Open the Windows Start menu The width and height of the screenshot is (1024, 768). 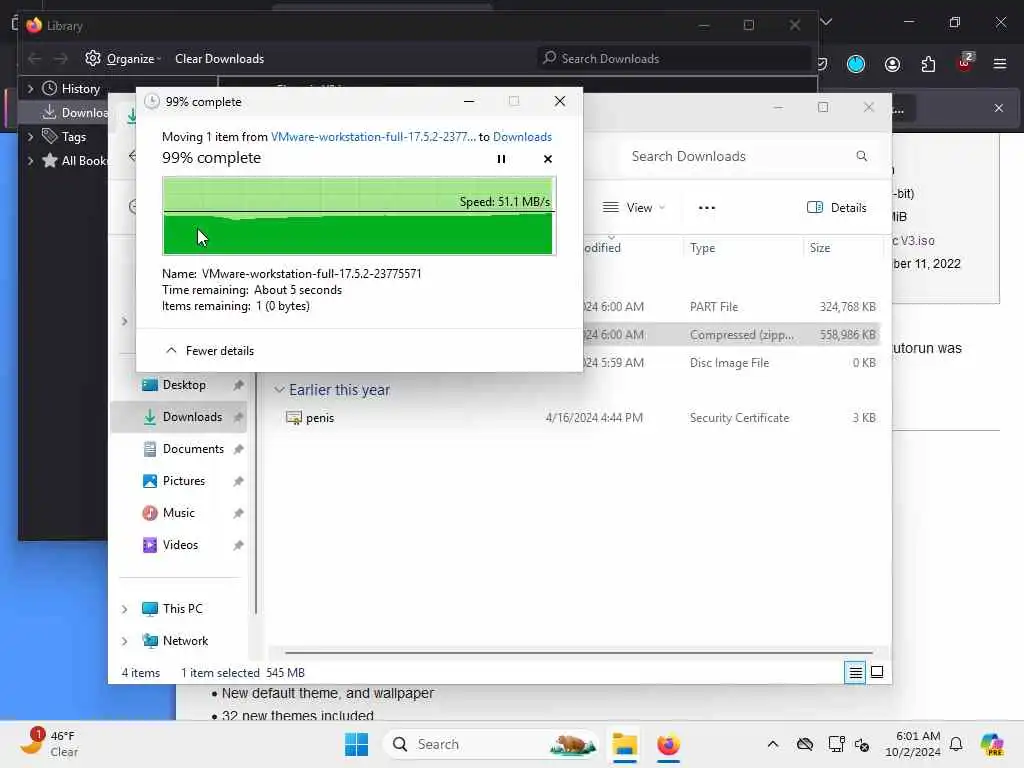coord(357,744)
